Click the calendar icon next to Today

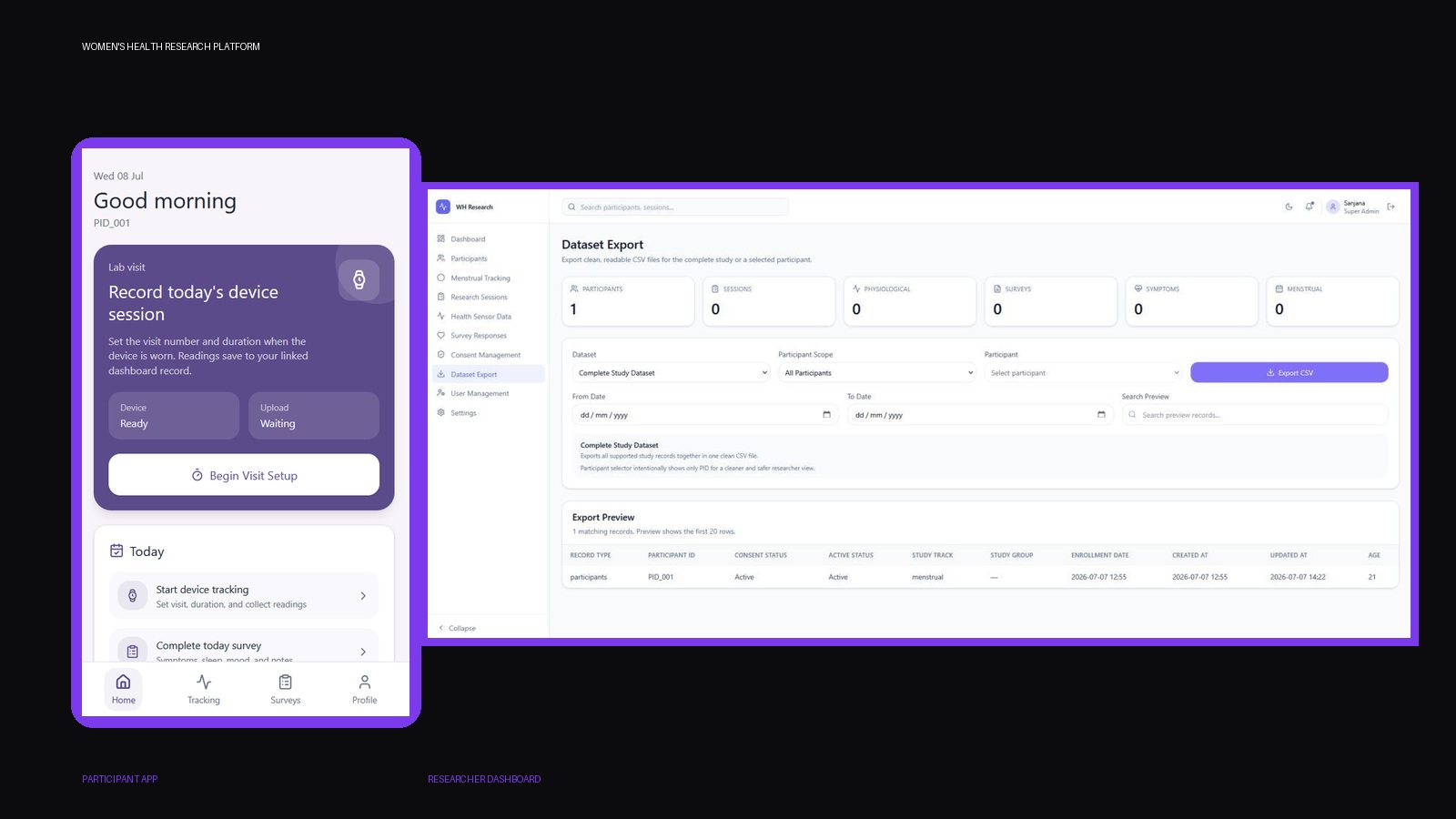116,551
